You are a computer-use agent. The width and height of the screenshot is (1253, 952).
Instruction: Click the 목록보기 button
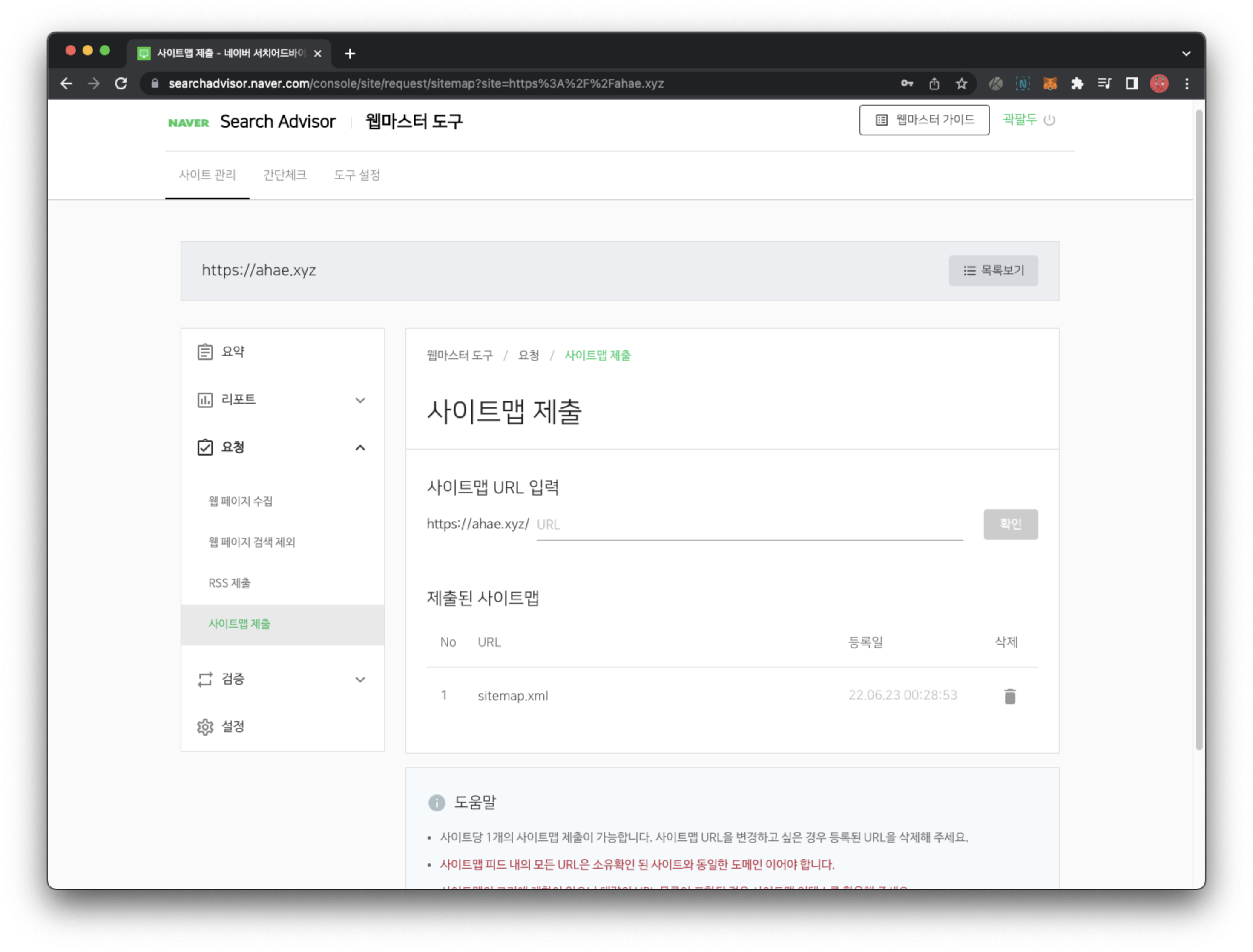(993, 271)
